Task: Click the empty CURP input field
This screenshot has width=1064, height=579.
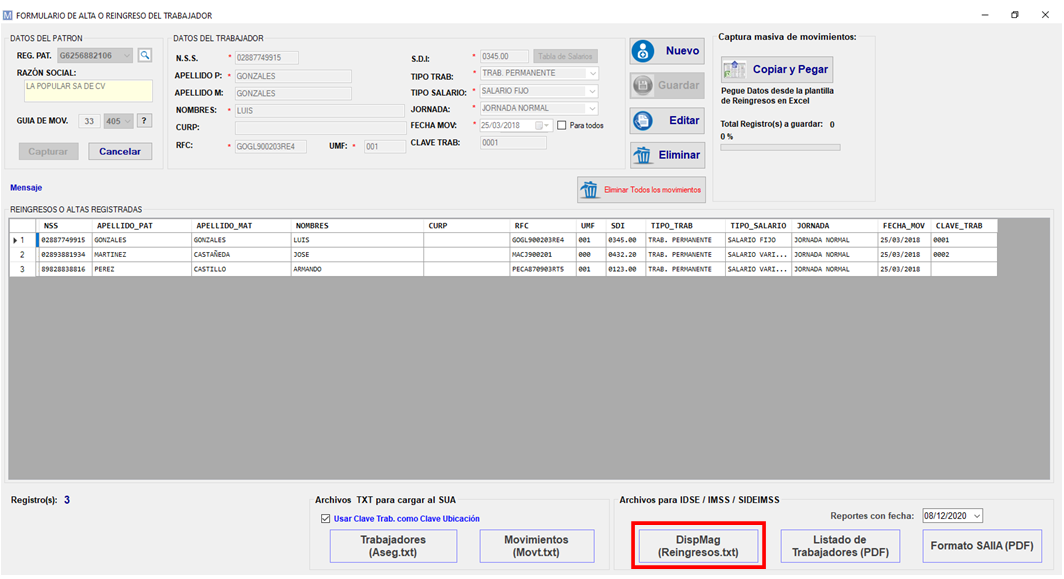Action: click(x=320, y=128)
